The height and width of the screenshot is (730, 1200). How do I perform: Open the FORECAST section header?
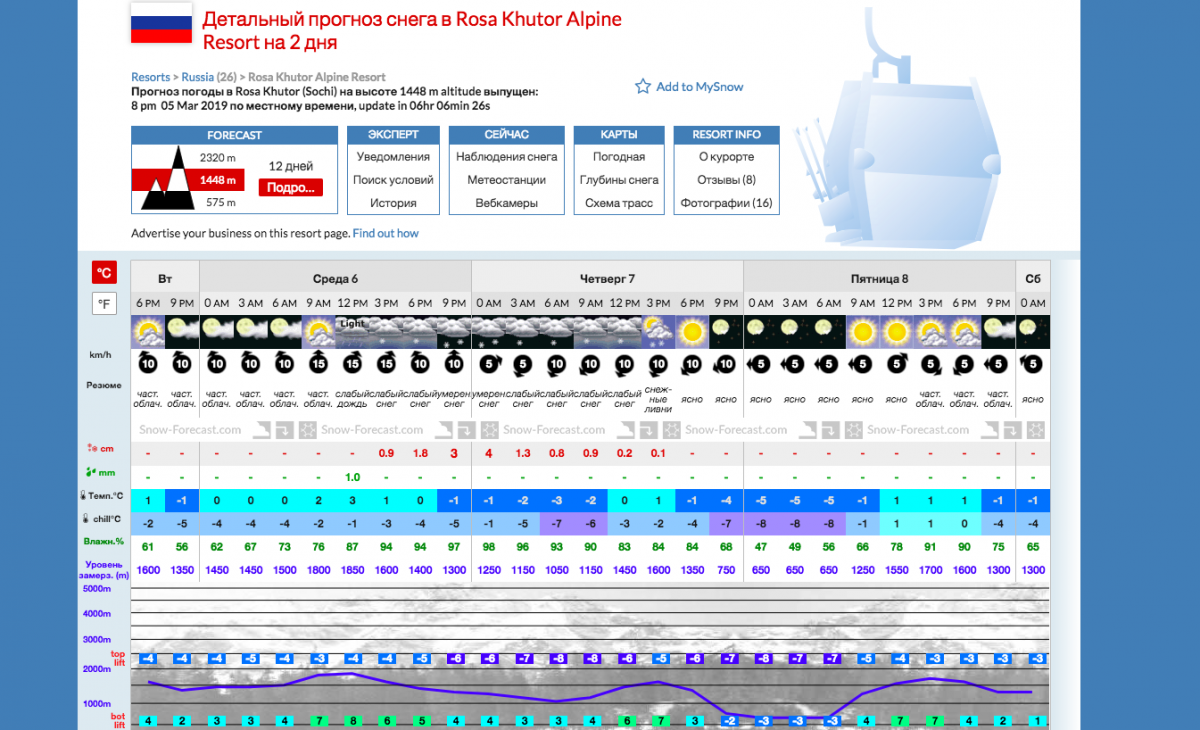234,135
